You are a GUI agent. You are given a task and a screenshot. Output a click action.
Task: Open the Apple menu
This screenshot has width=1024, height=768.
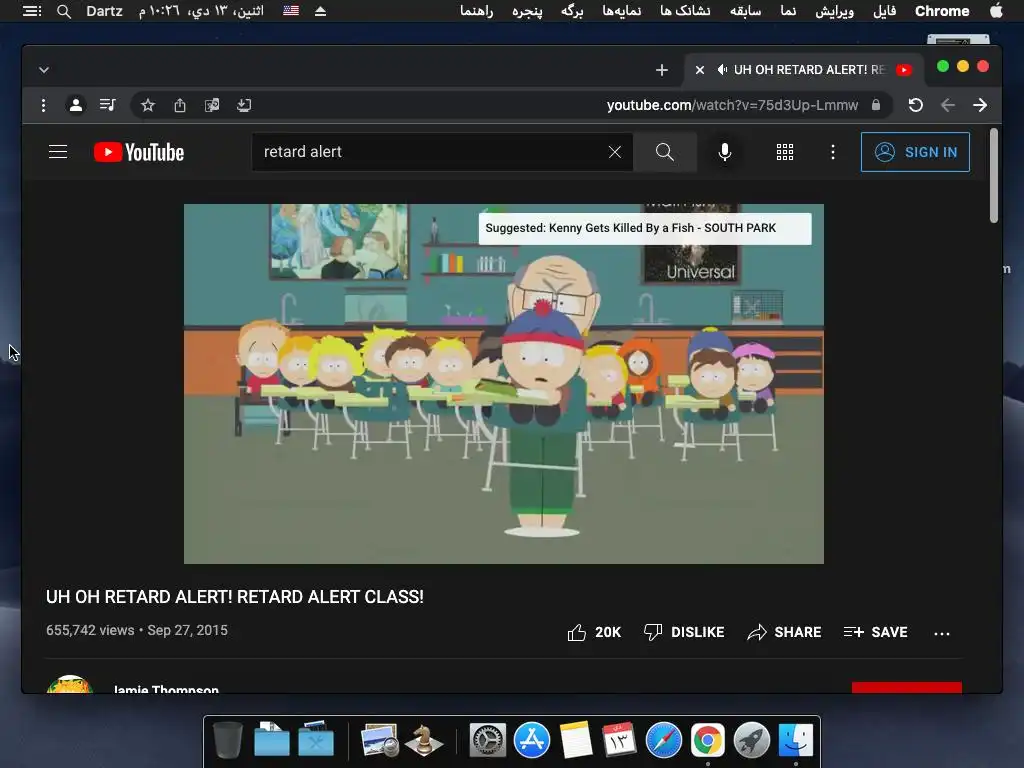click(997, 10)
